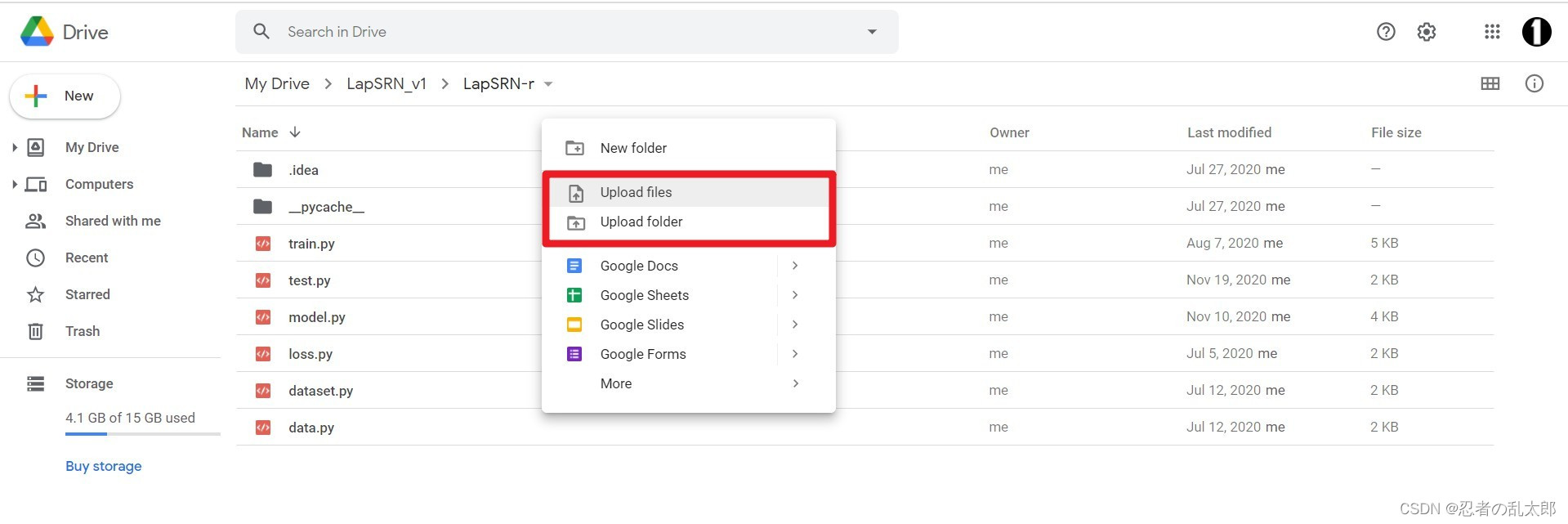1568x524 pixels.
Task: Click the File size column header
Action: [1396, 132]
